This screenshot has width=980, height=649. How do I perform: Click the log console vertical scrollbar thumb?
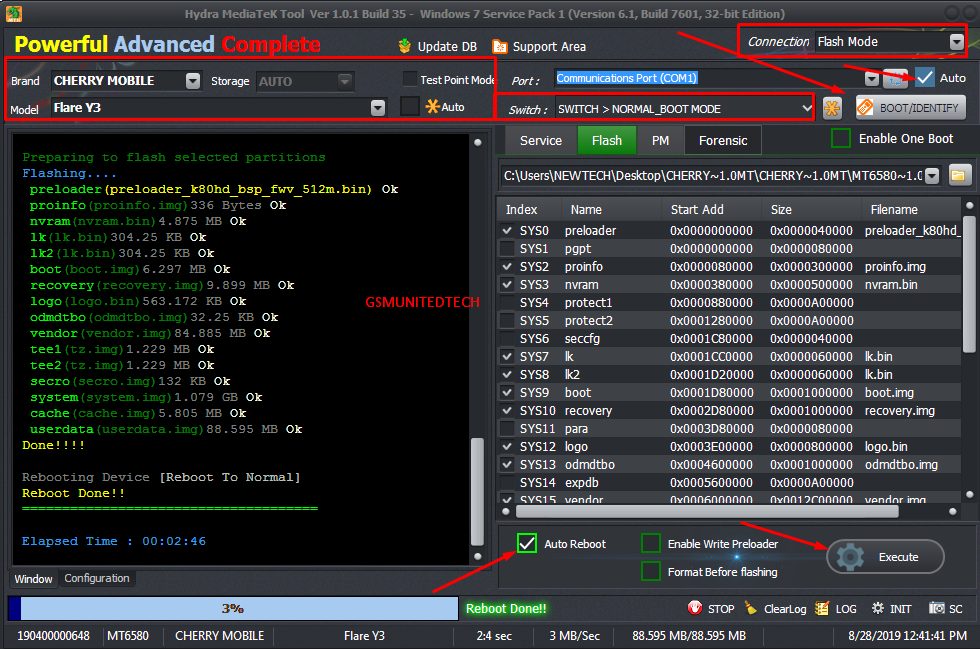tap(477, 492)
